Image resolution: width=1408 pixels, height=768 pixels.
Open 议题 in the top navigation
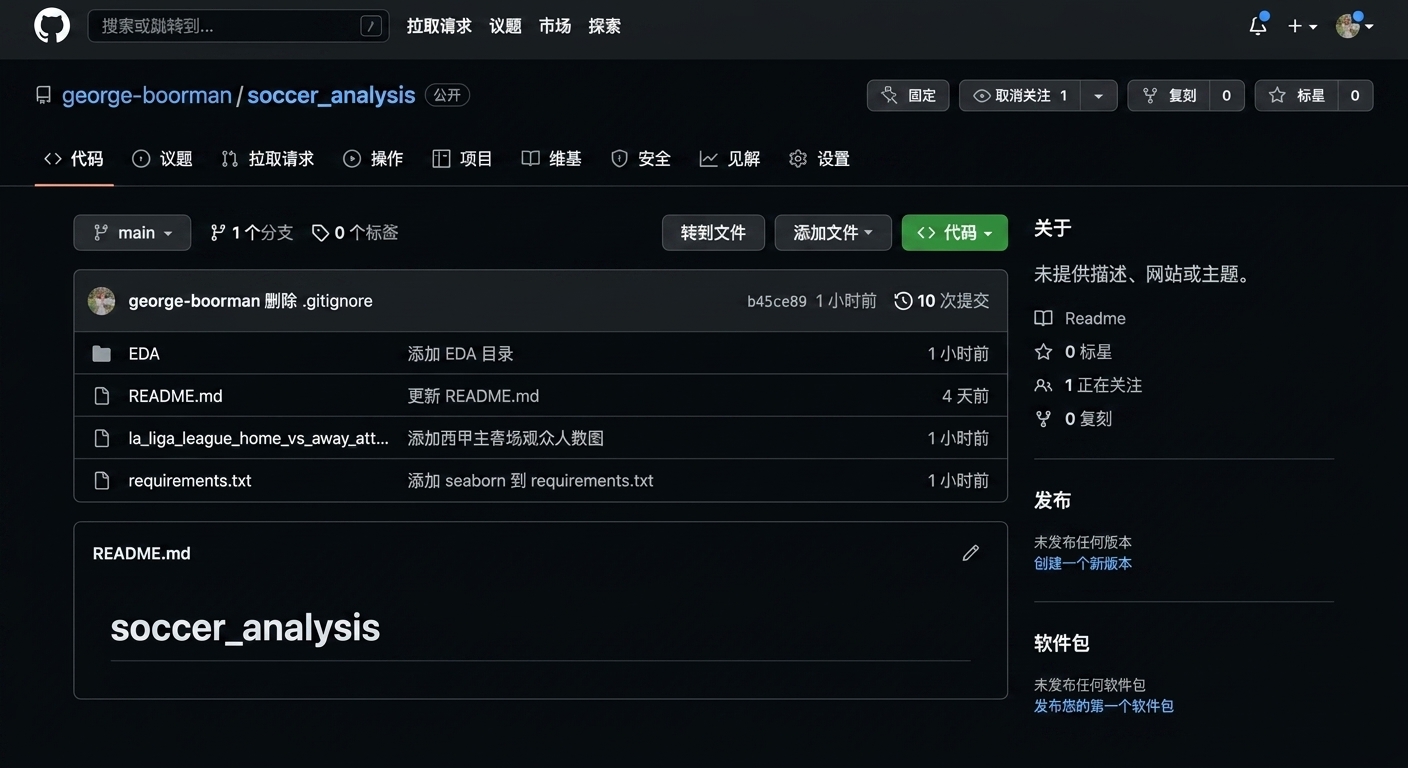505,26
